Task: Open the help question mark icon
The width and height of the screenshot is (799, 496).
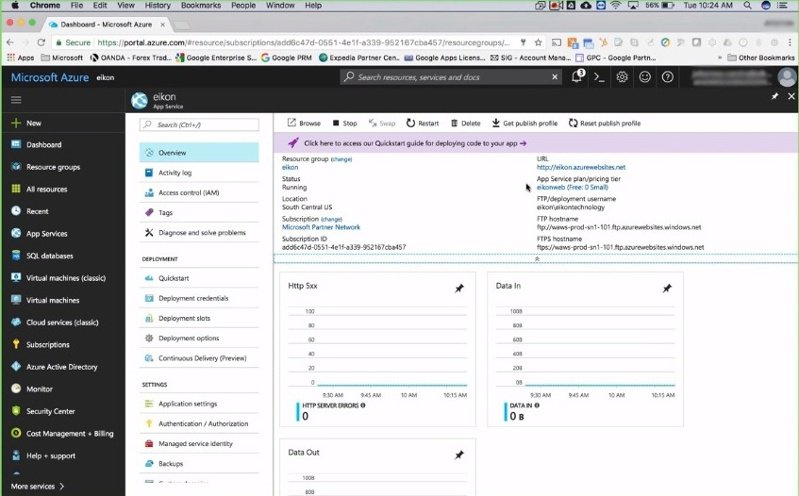Action: point(667,77)
